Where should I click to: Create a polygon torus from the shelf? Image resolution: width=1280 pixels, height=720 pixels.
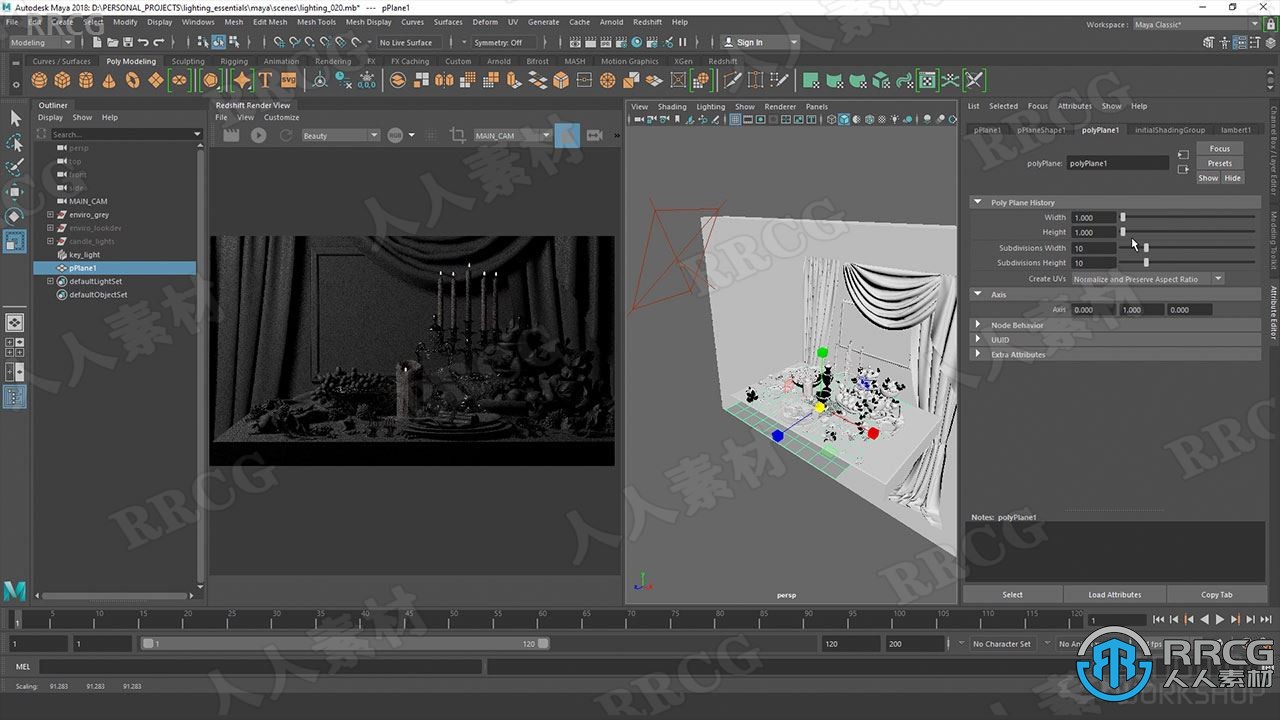pyautogui.click(x=132, y=81)
